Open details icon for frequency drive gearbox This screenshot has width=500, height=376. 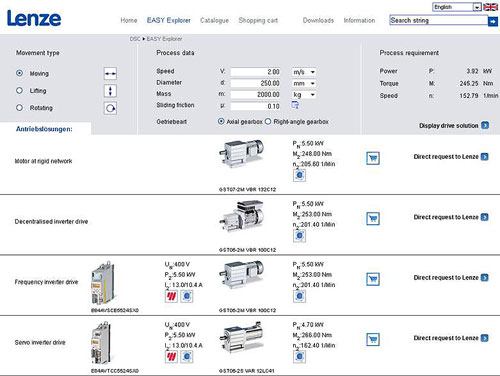pos(299,296)
